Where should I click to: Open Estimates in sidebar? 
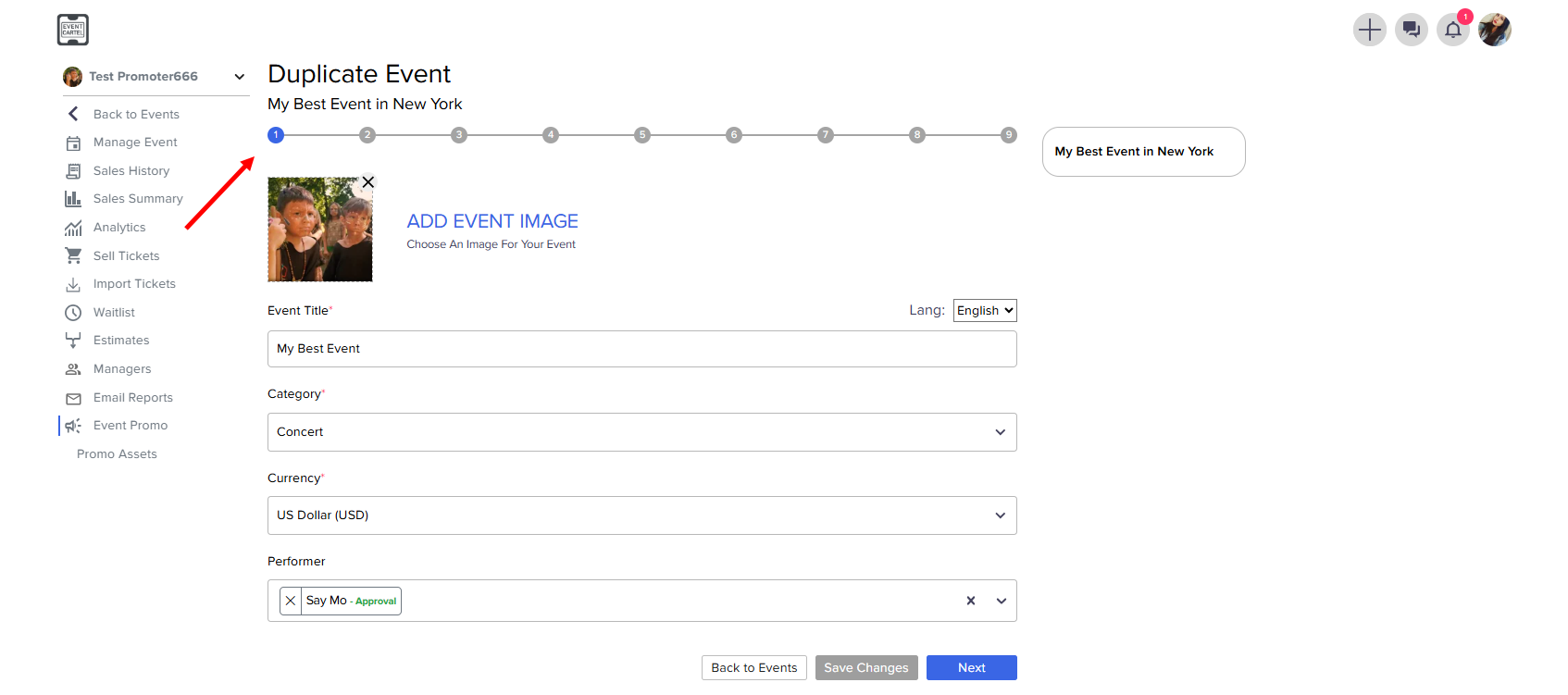[x=121, y=341]
